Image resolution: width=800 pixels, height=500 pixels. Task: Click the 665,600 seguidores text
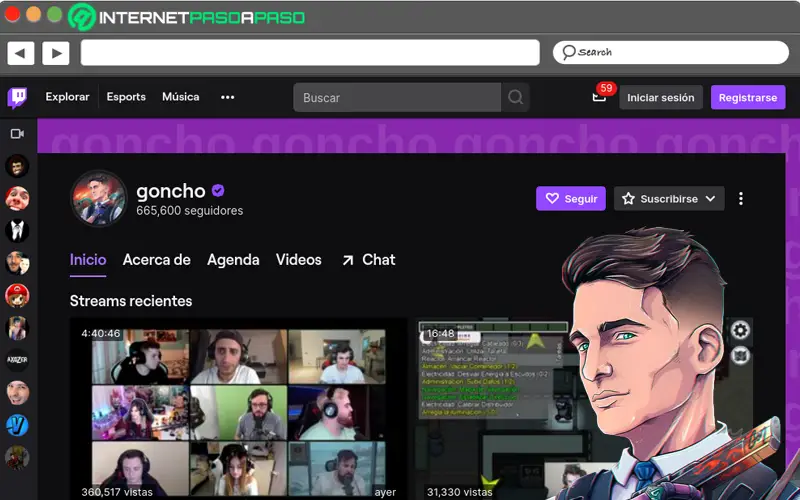tap(190, 211)
